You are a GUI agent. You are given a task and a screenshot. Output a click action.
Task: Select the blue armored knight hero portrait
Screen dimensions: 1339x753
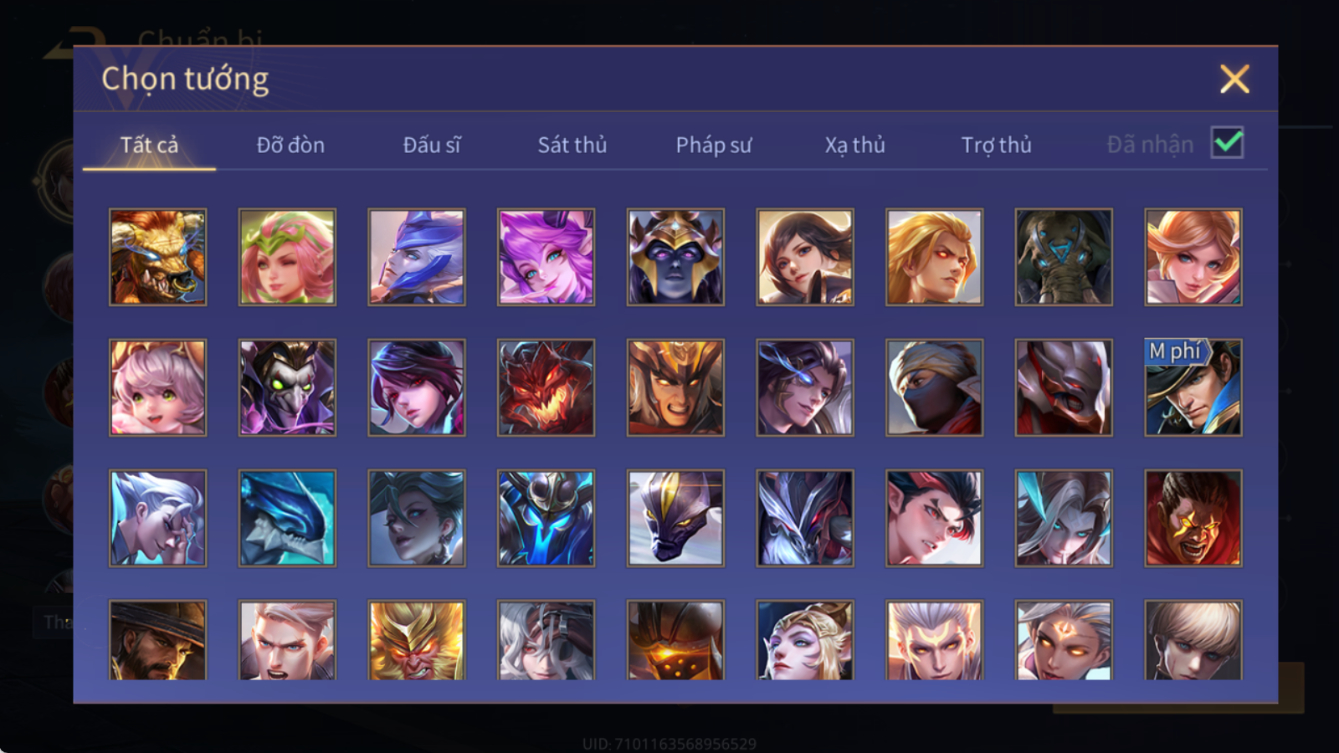[x=546, y=519]
